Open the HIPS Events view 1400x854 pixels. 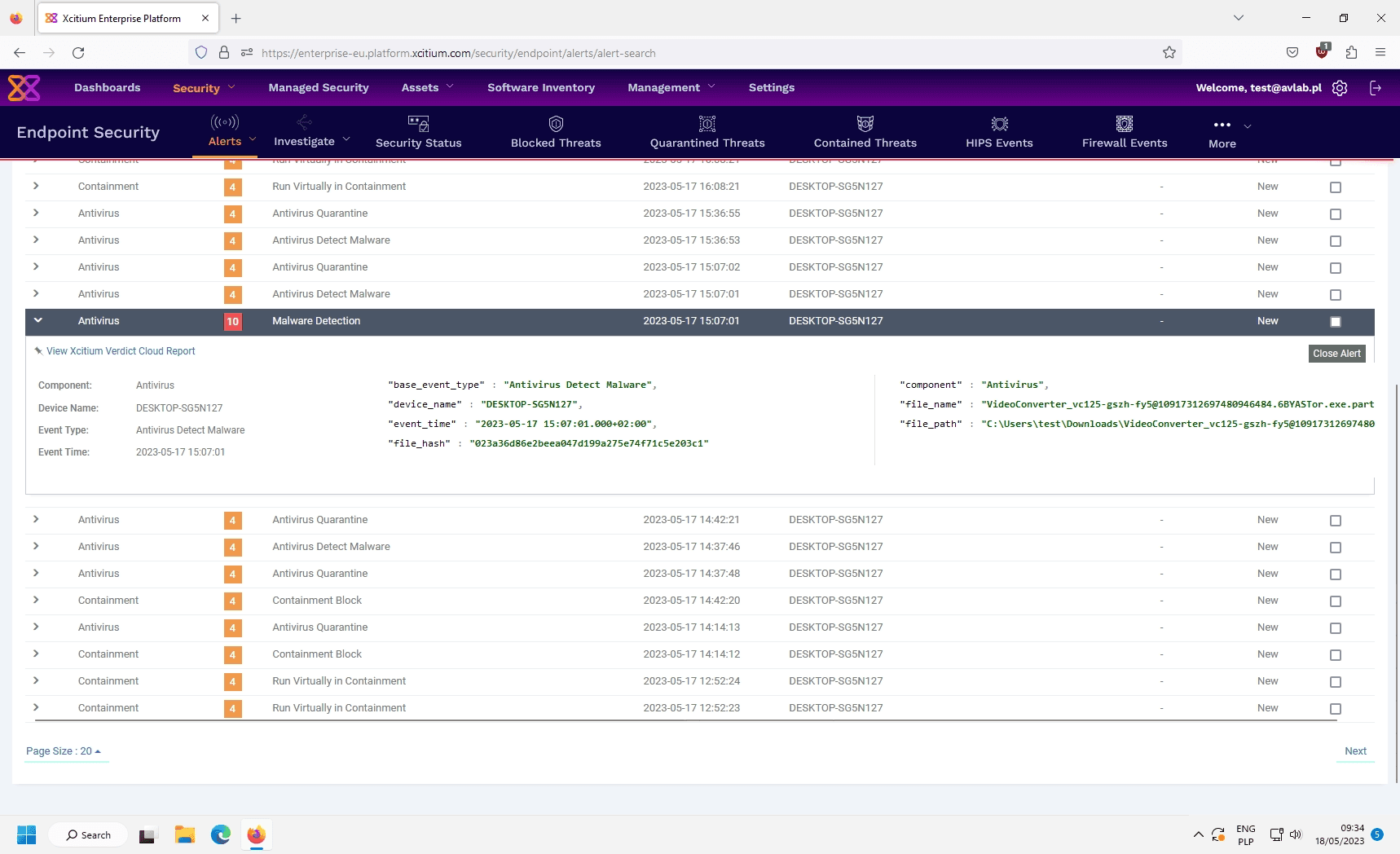point(999,133)
